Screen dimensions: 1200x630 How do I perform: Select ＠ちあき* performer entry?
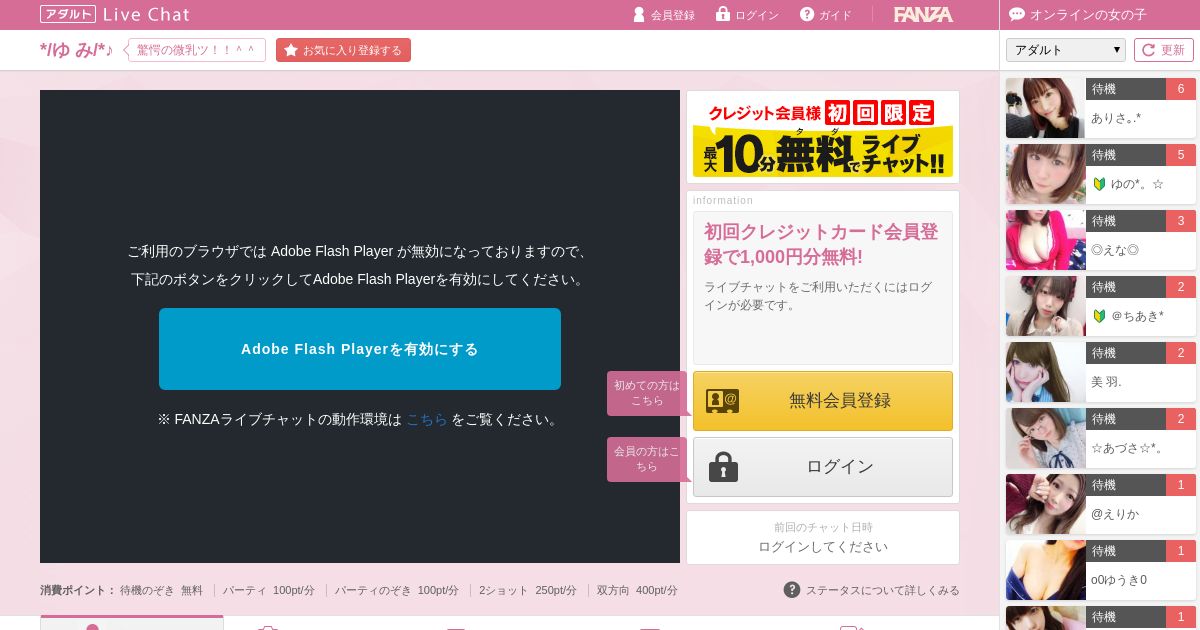coord(1101,306)
